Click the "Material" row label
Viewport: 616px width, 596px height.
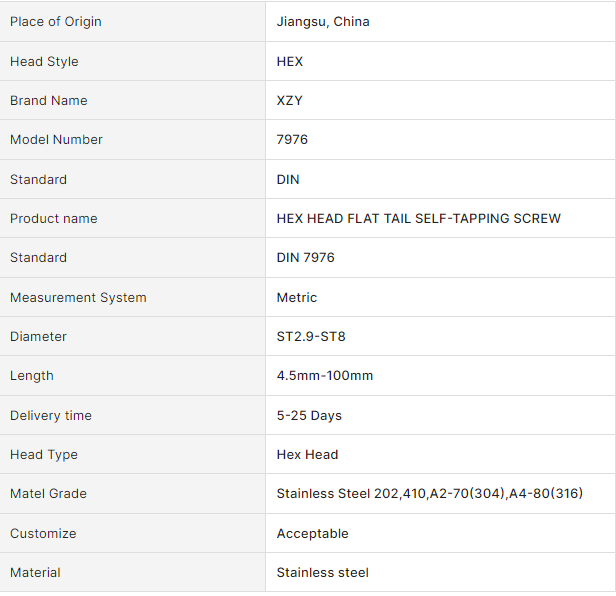tap(35, 573)
